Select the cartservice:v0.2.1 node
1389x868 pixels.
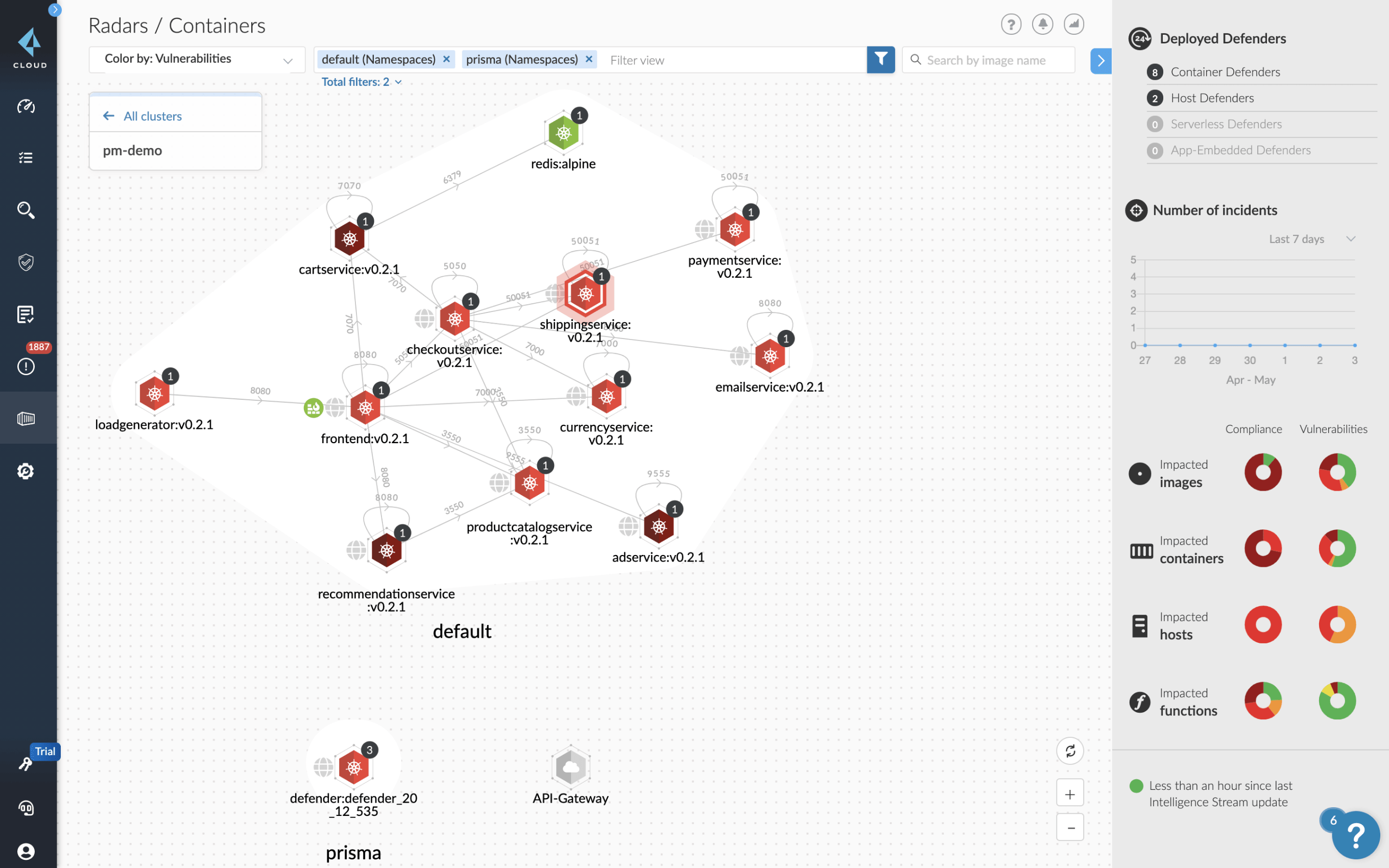pos(349,239)
